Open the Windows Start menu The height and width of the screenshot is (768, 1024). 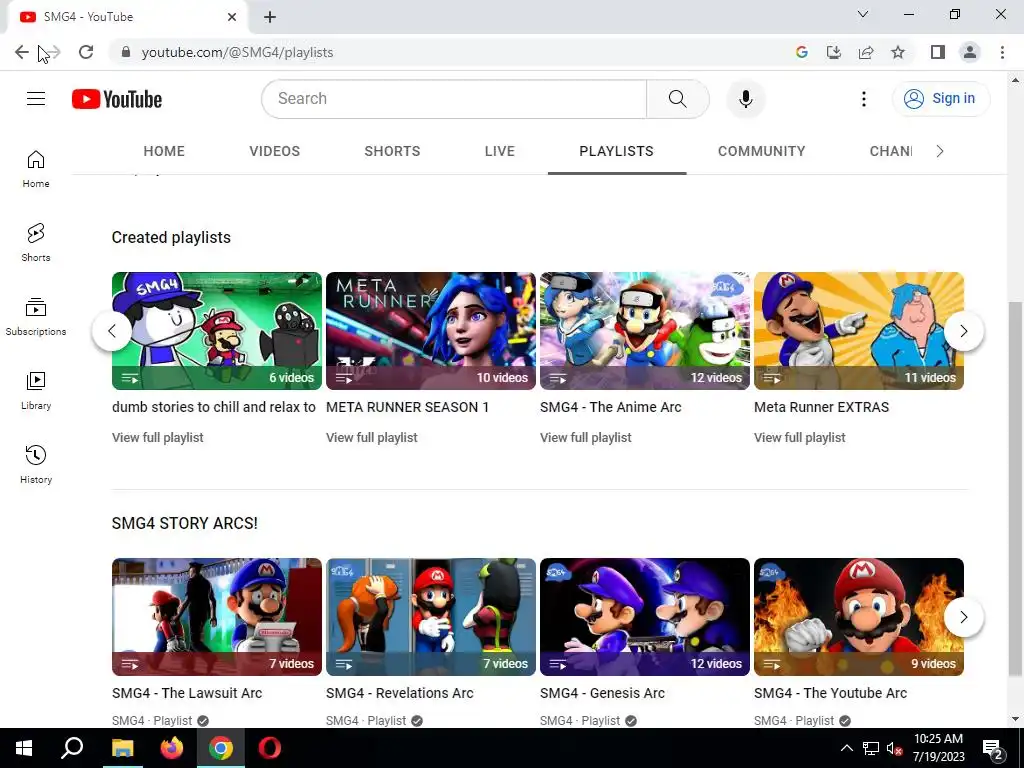(x=24, y=748)
